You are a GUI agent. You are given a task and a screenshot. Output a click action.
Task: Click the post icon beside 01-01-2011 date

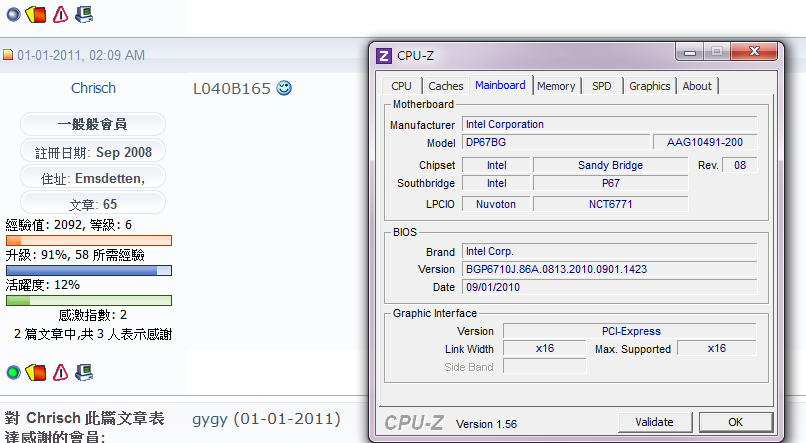[x=8, y=54]
